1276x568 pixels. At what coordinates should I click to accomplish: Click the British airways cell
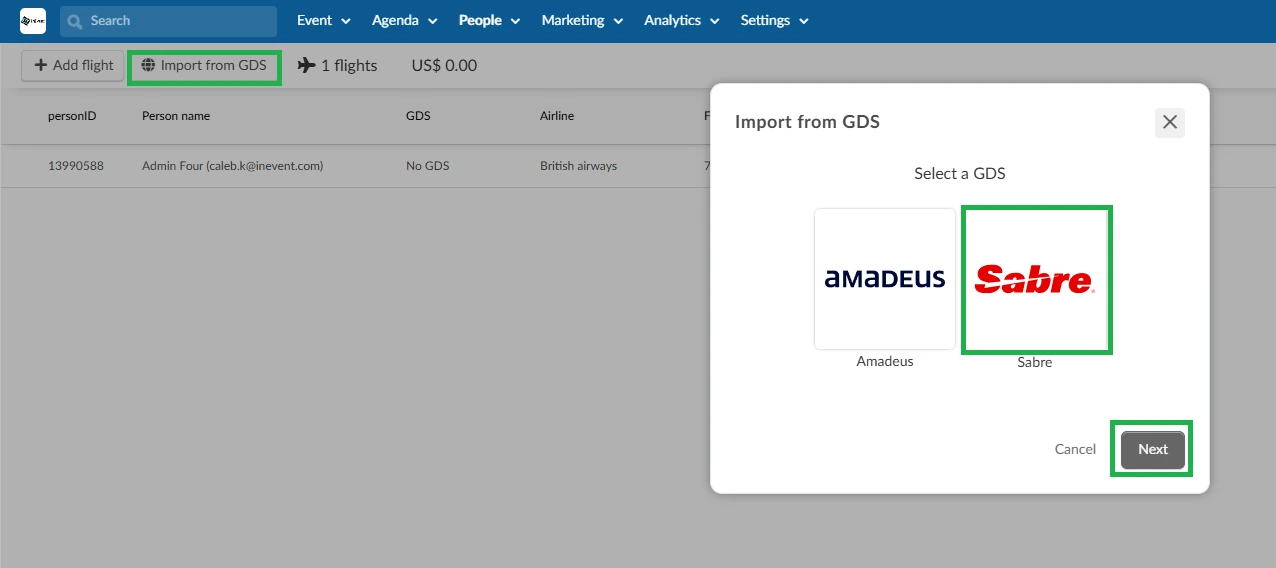click(578, 166)
